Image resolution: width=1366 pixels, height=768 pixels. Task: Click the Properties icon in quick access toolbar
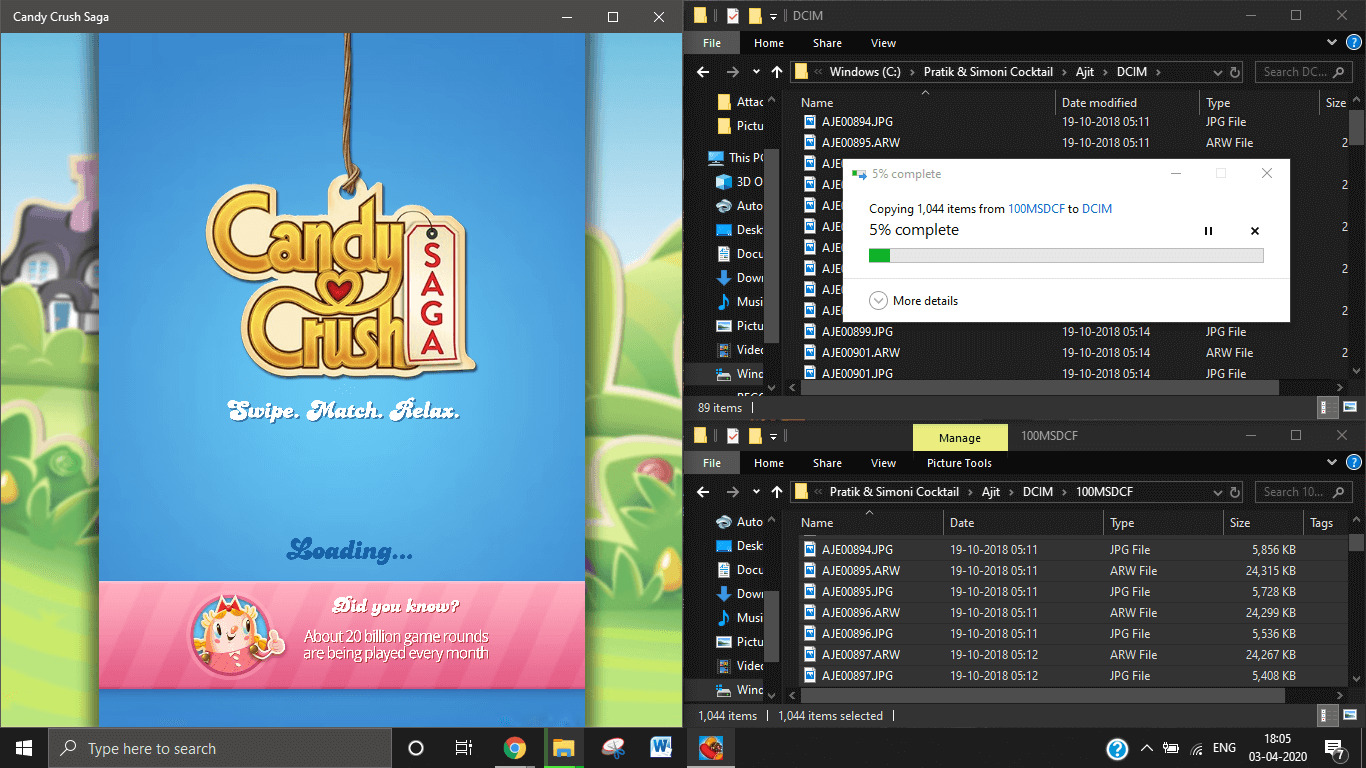pos(733,15)
